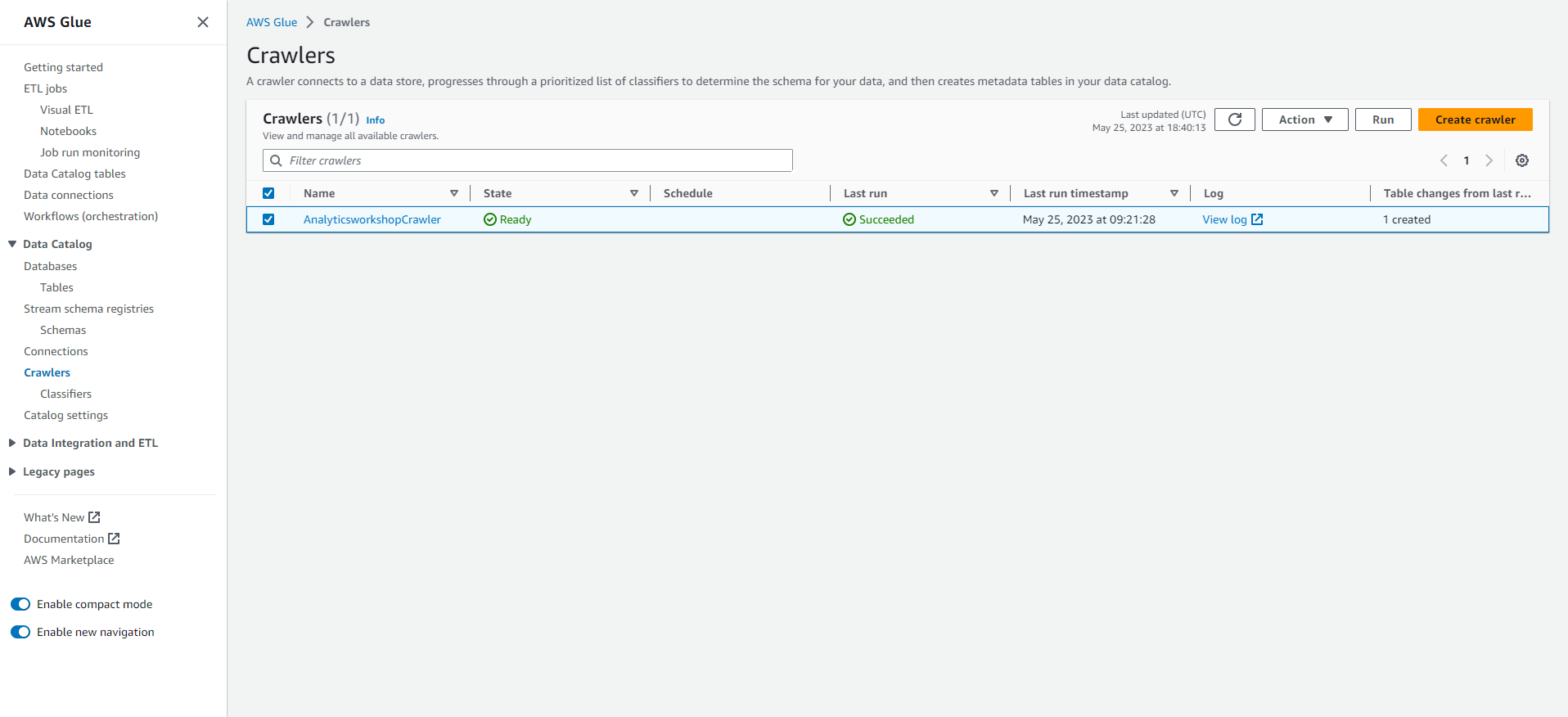Click Create crawler button

1475,120
